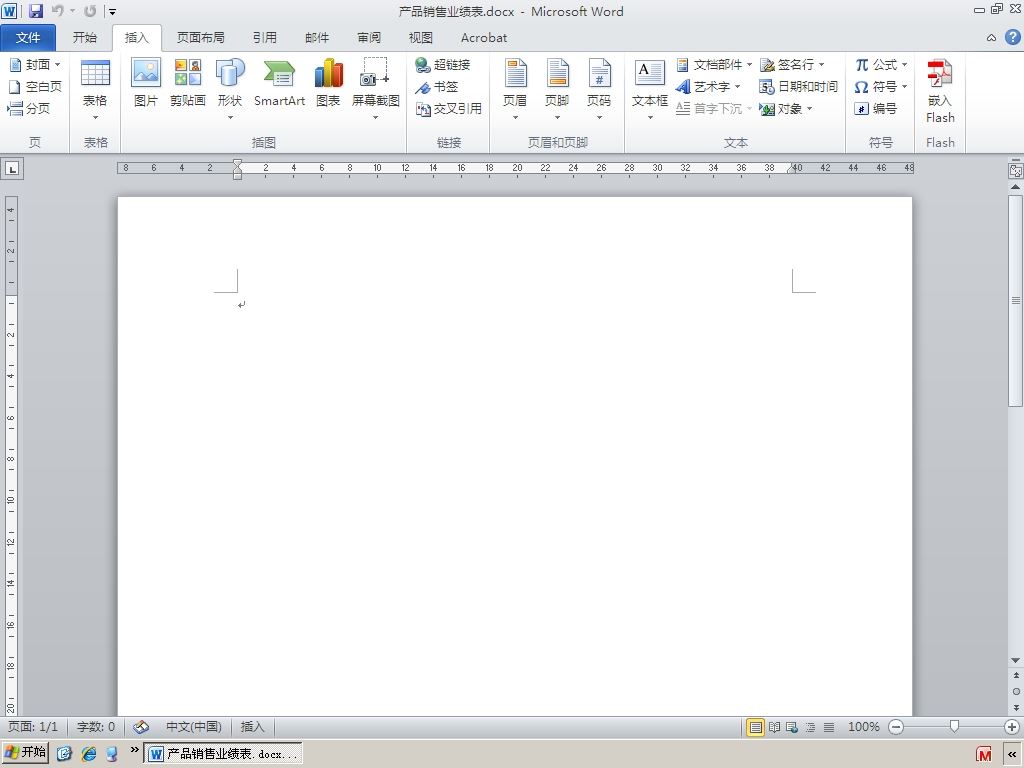Open 交叉引用 cross-reference dialog
Screen dimensions: 1024x768
coord(449,108)
